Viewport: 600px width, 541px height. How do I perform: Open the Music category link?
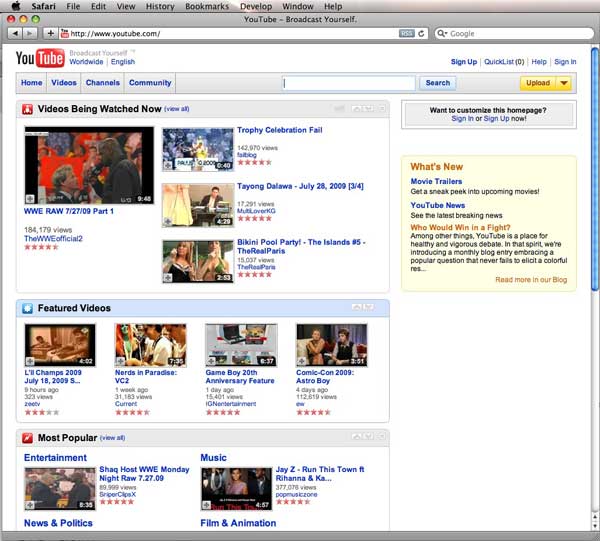[x=213, y=458]
